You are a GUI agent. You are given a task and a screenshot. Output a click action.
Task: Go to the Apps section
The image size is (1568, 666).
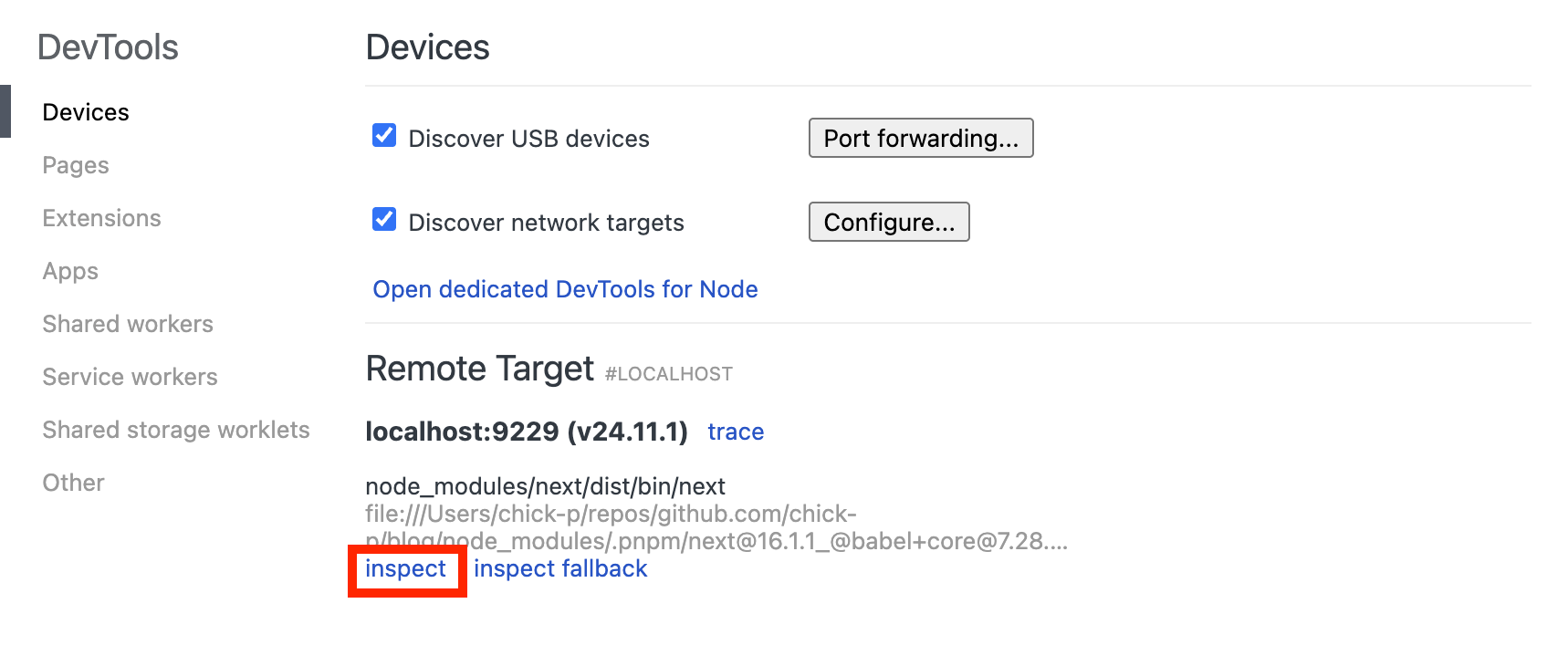[70, 271]
